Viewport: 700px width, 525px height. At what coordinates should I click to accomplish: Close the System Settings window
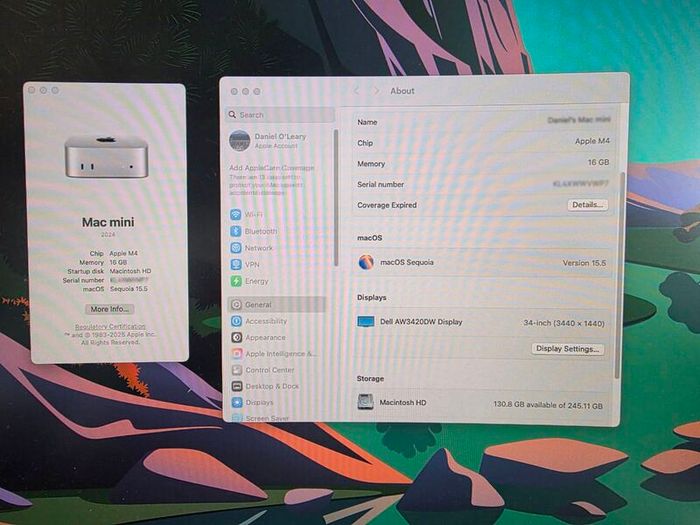pyautogui.click(x=234, y=92)
